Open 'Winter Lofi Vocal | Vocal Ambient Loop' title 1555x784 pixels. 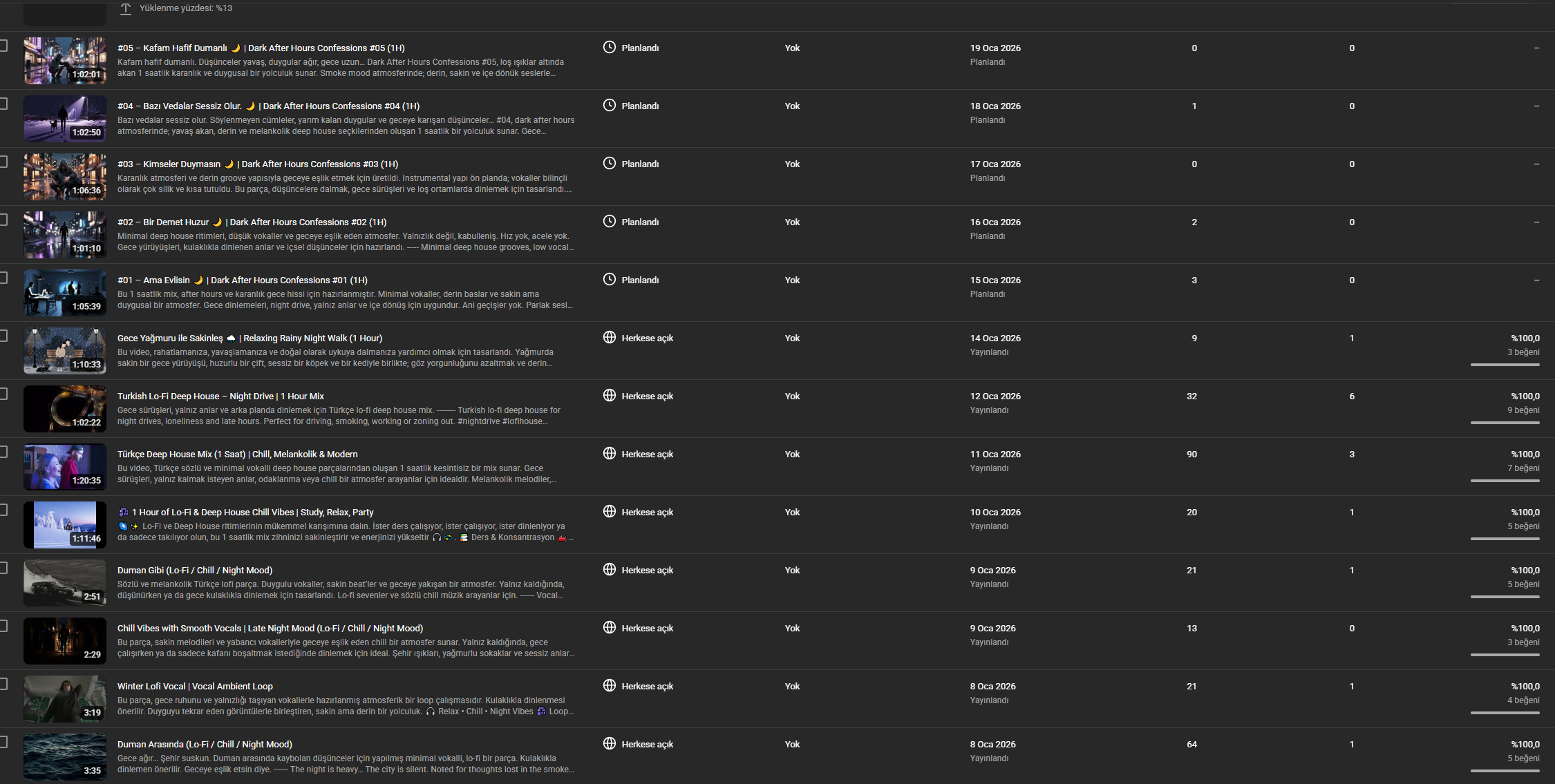point(195,686)
